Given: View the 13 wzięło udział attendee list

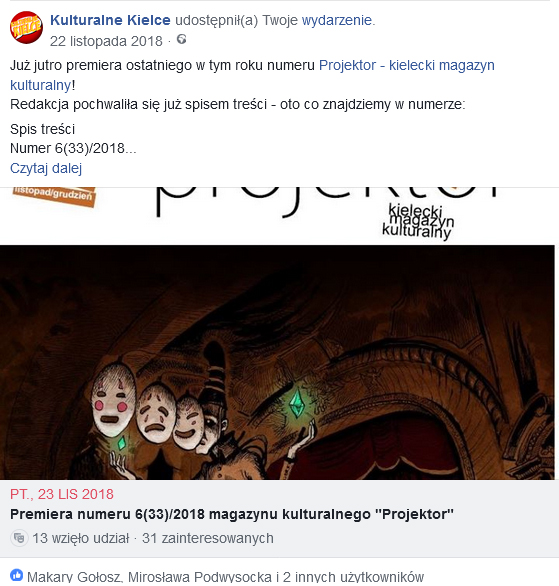Looking at the screenshot, I should (80, 538).
